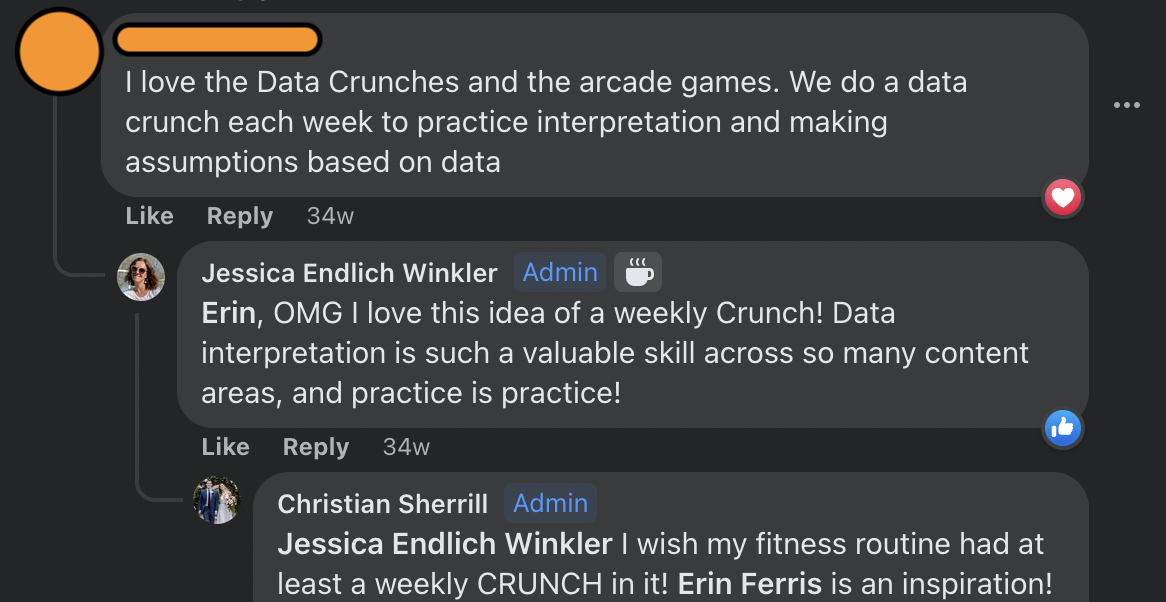Click the Admin badge beside Christian's name
The height and width of the screenshot is (602, 1166).
[x=550, y=503]
